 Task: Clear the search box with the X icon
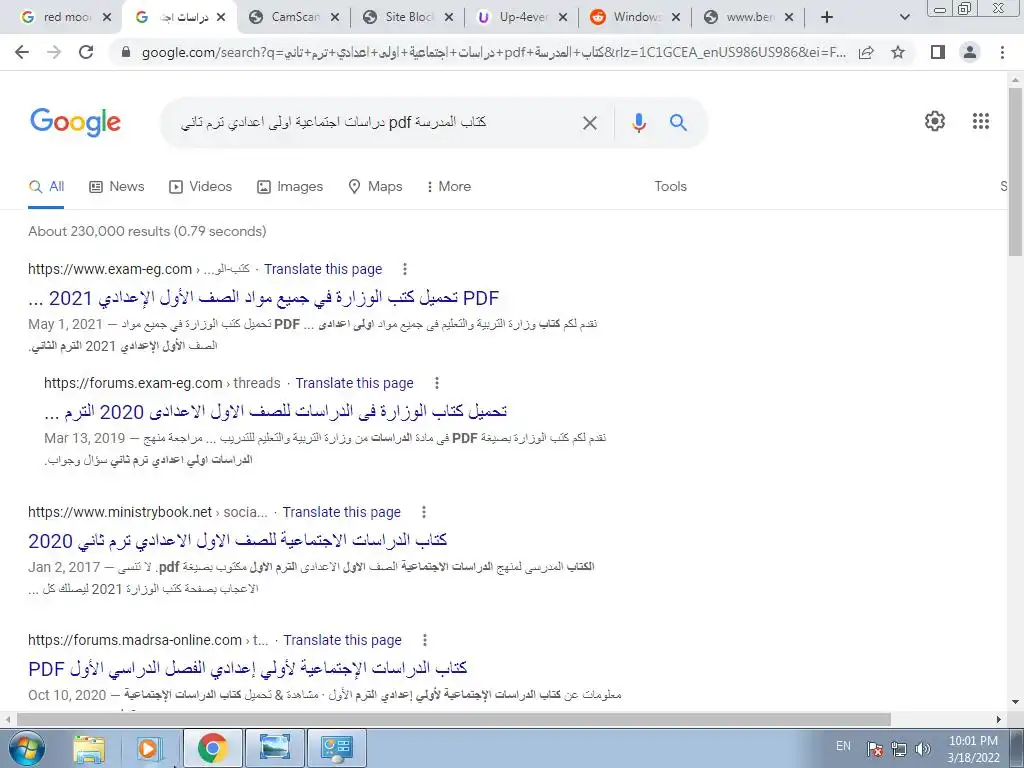pyautogui.click(x=590, y=123)
